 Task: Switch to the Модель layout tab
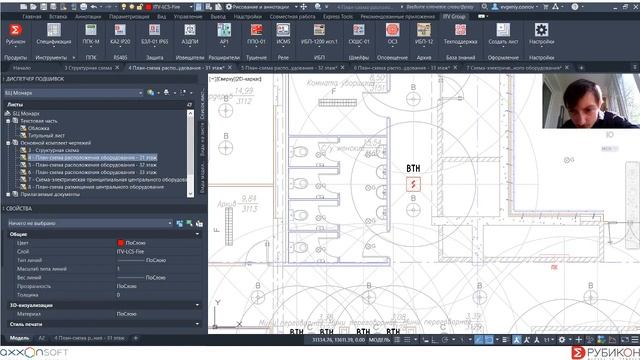coord(19,338)
